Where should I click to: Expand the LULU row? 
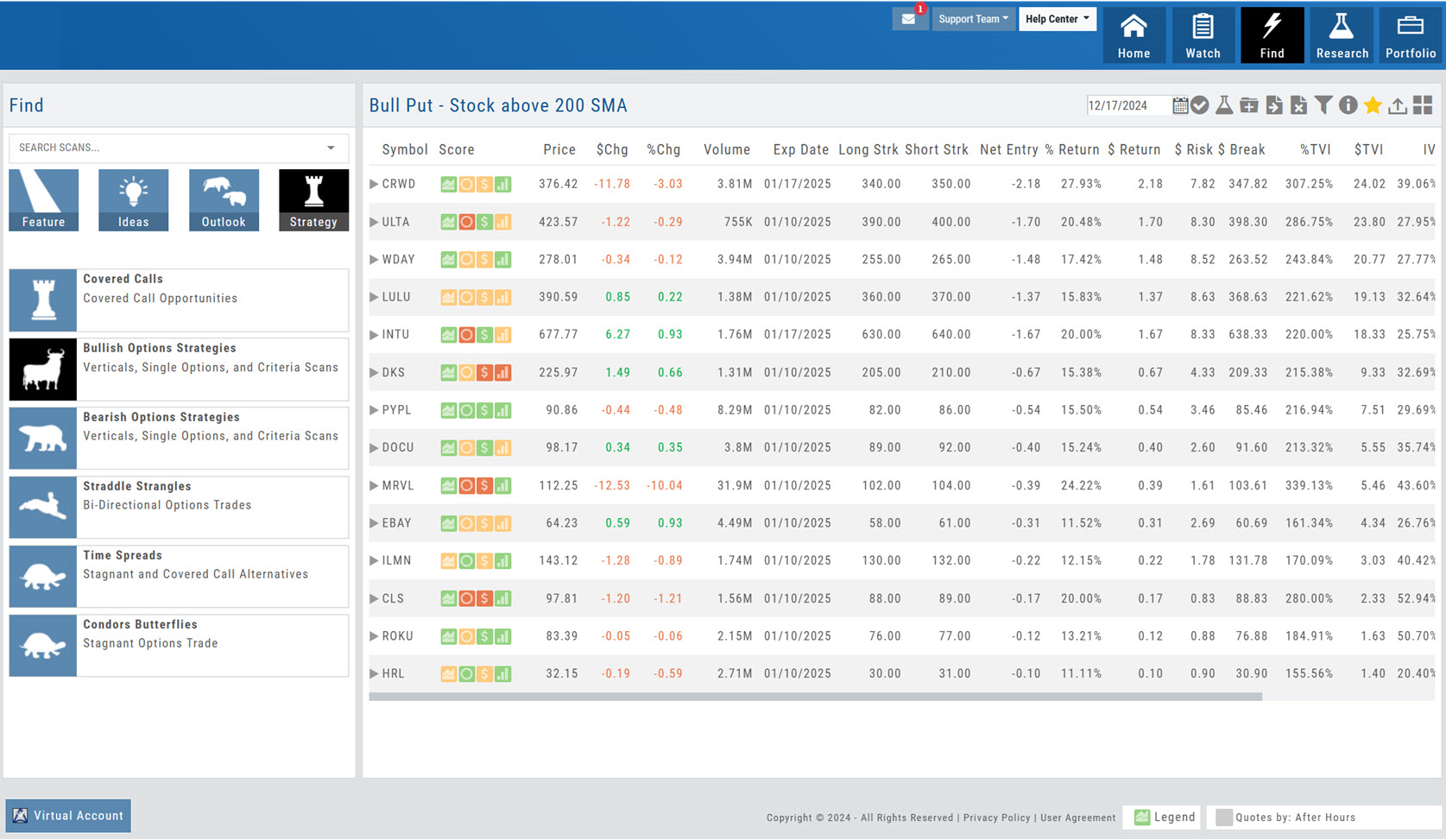374,297
